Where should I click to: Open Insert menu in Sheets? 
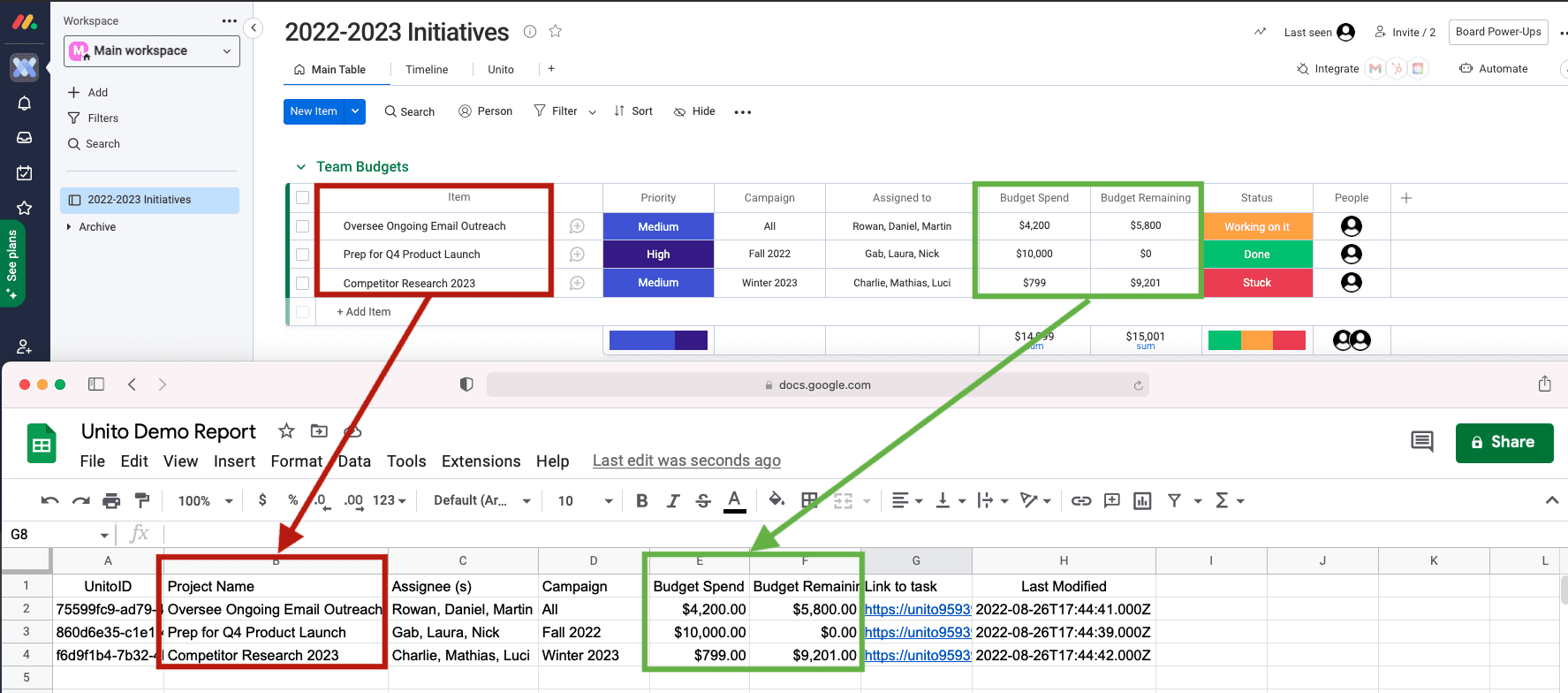[234, 461]
